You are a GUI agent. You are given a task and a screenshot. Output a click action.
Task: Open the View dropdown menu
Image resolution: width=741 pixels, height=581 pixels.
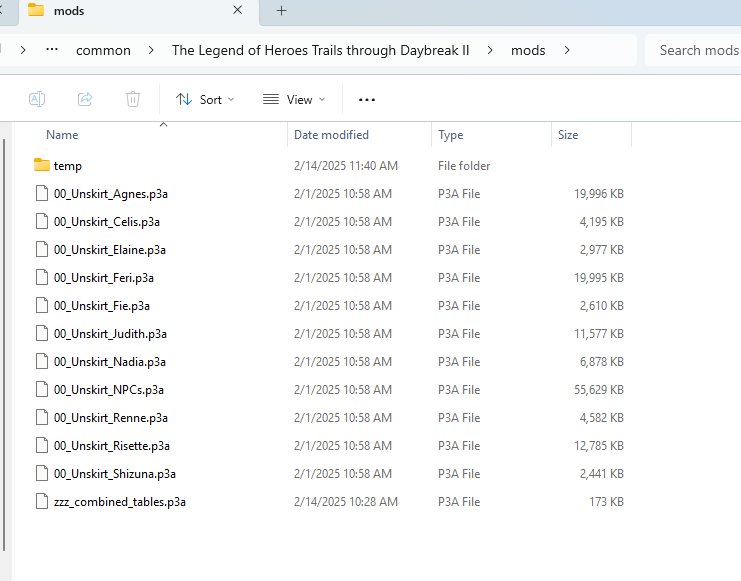[x=294, y=100]
